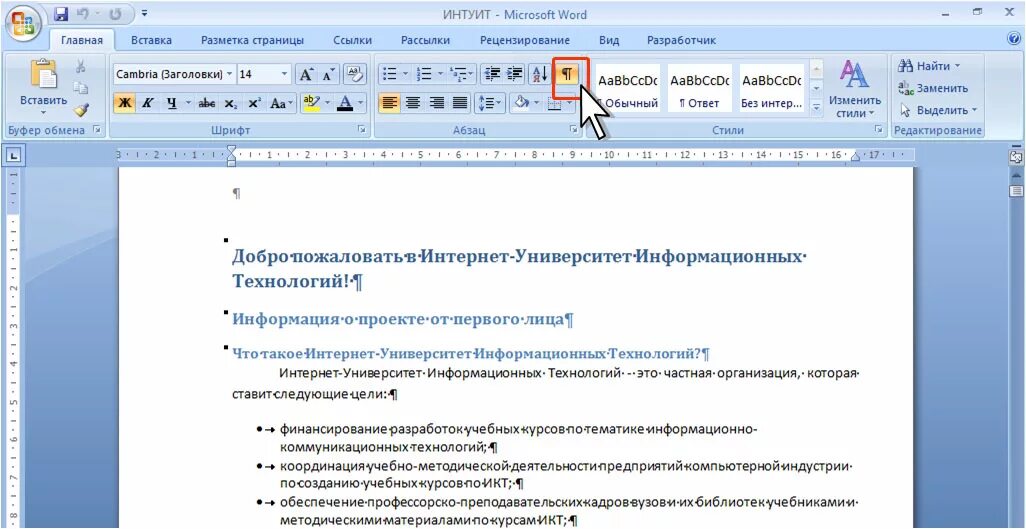This screenshot has width=1026, height=529.
Task: Switch to the Вставка tab
Action: (151, 41)
